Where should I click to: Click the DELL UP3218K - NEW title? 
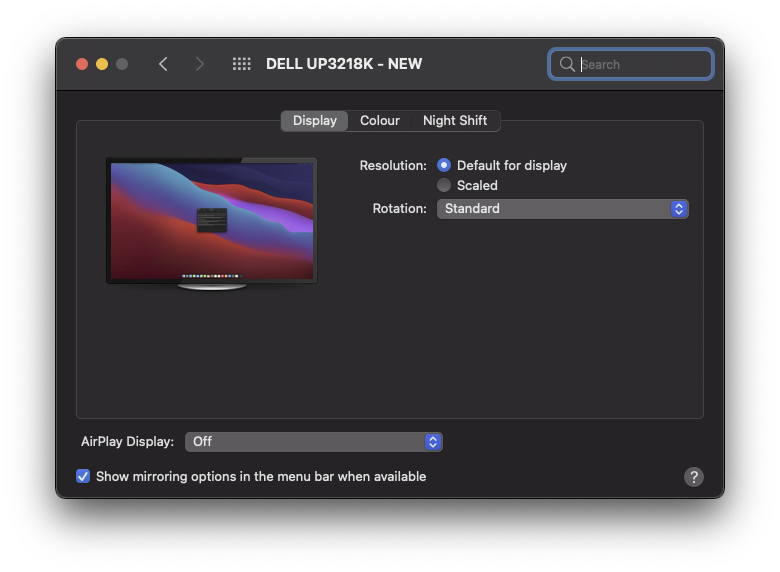[344, 64]
